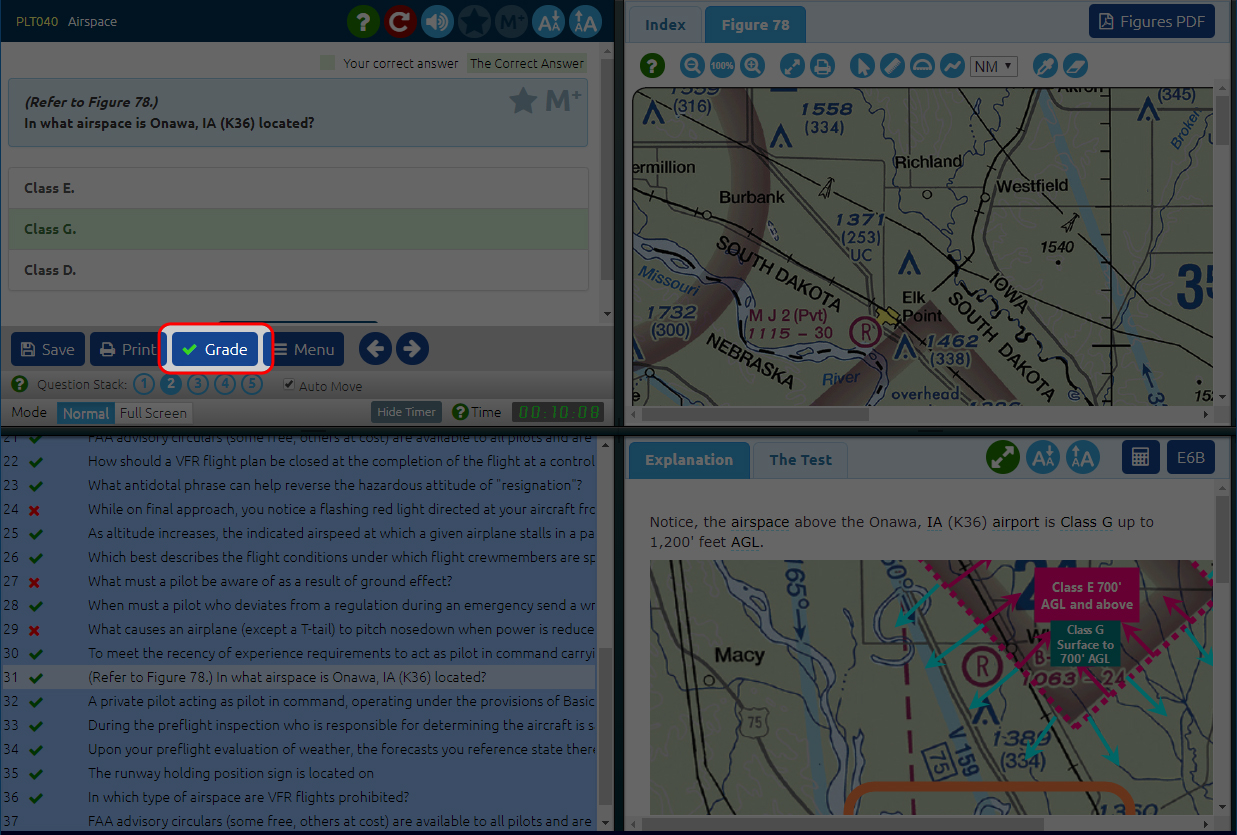Play question audio with speaker icon
Viewport: 1237px width, 835px height.
[x=437, y=21]
